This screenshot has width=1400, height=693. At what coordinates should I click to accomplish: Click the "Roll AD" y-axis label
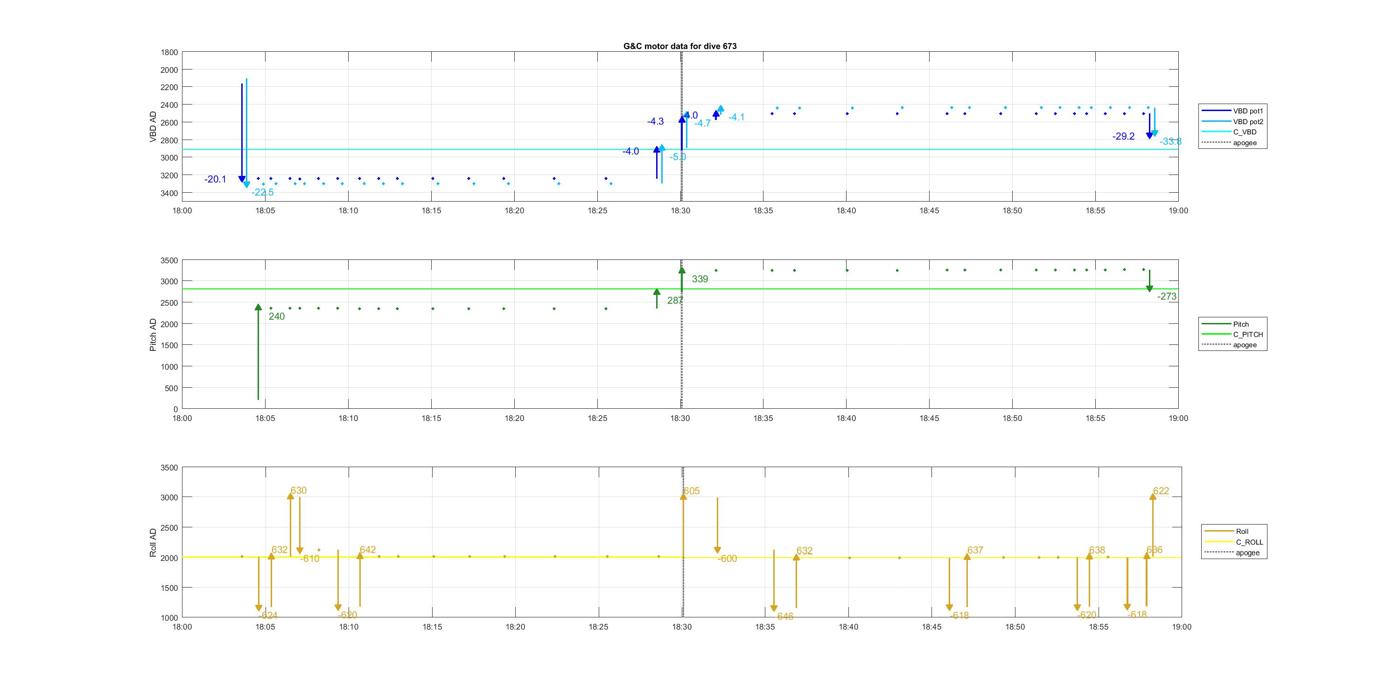point(153,542)
